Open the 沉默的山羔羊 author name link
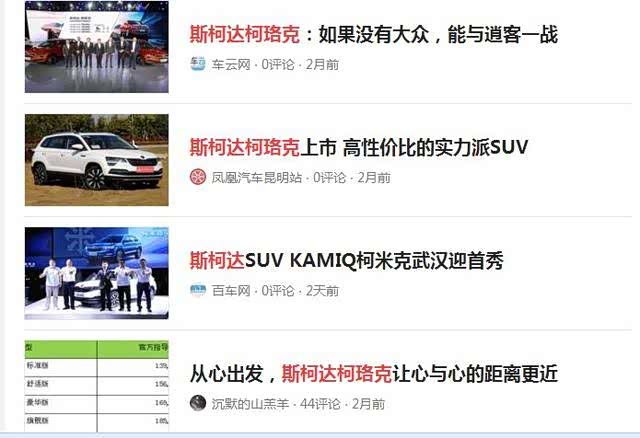 coord(250,404)
